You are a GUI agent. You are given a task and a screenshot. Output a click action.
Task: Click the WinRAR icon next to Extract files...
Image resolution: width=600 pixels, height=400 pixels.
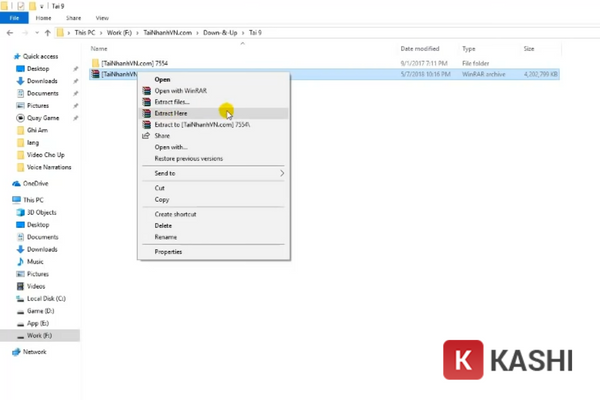pyautogui.click(x=146, y=102)
